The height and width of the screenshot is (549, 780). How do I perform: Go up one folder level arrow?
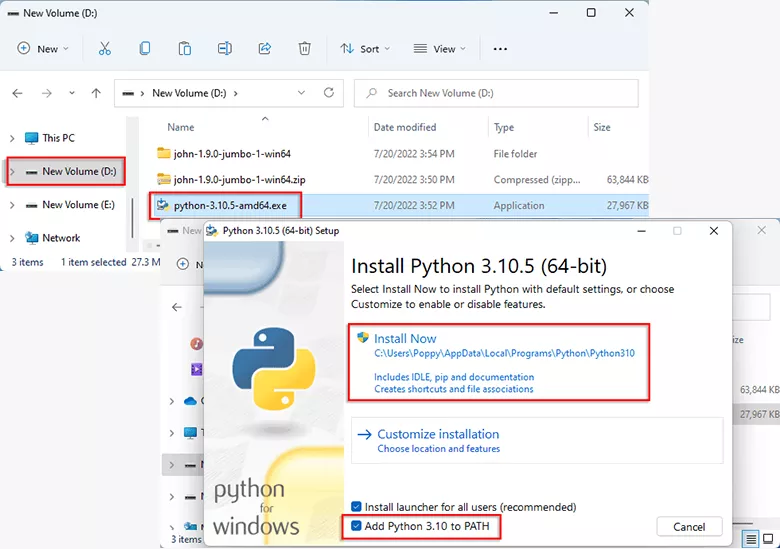pyautogui.click(x=96, y=93)
